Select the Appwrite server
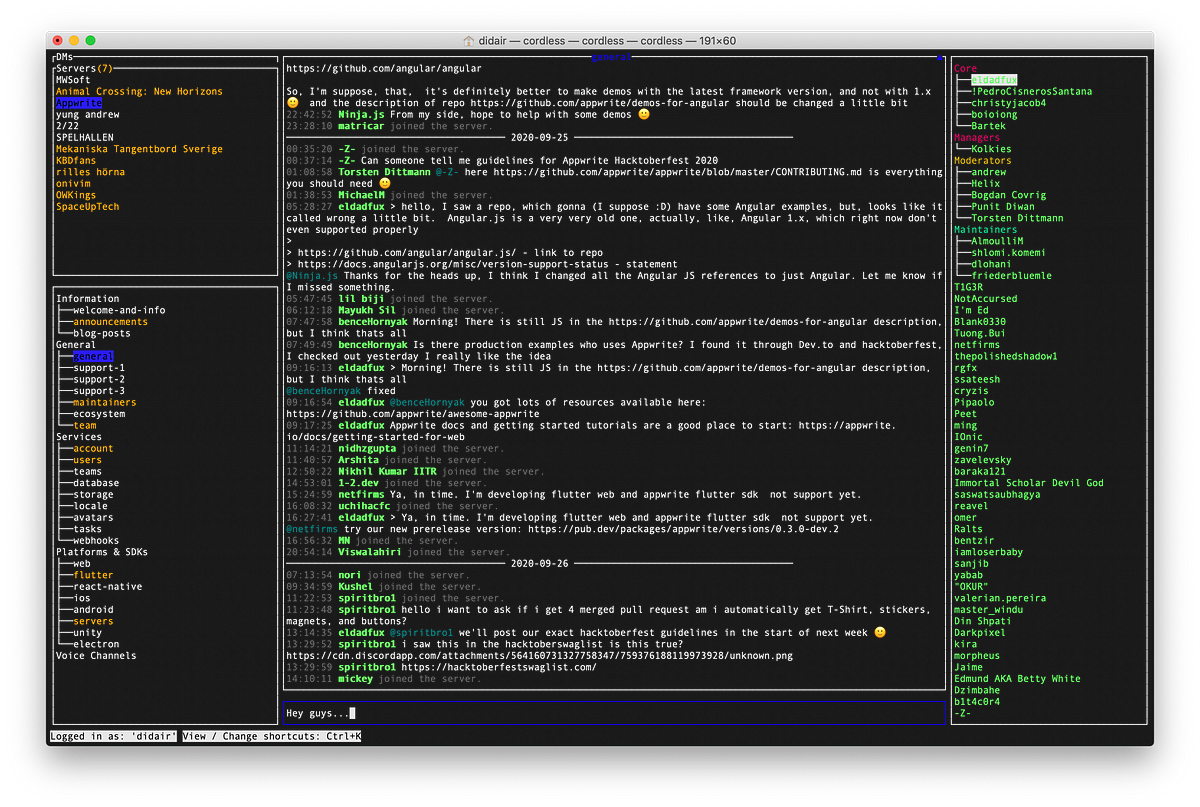The height and width of the screenshot is (807, 1200). point(79,103)
